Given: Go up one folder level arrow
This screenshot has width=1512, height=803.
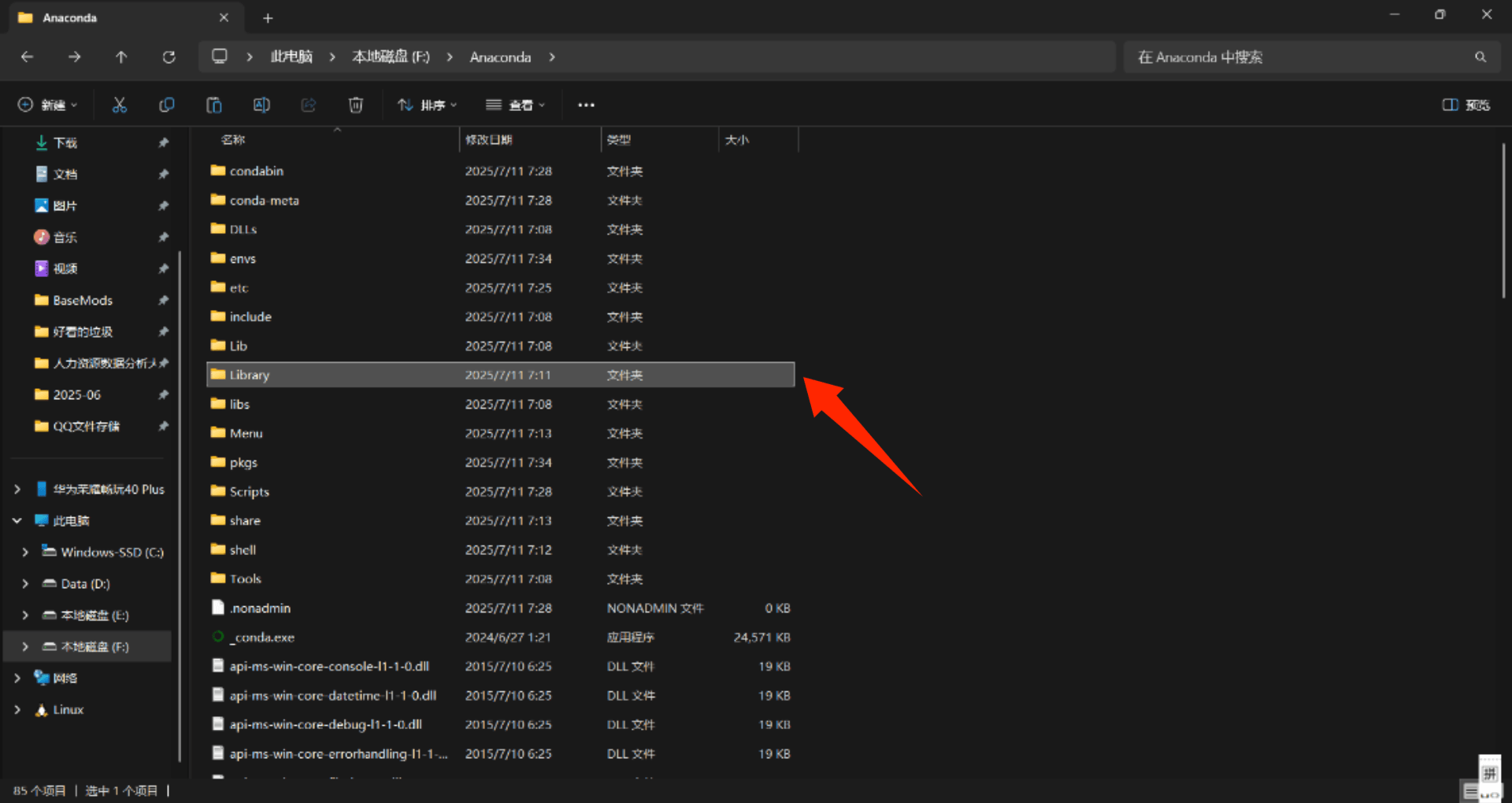Looking at the screenshot, I should (121, 57).
